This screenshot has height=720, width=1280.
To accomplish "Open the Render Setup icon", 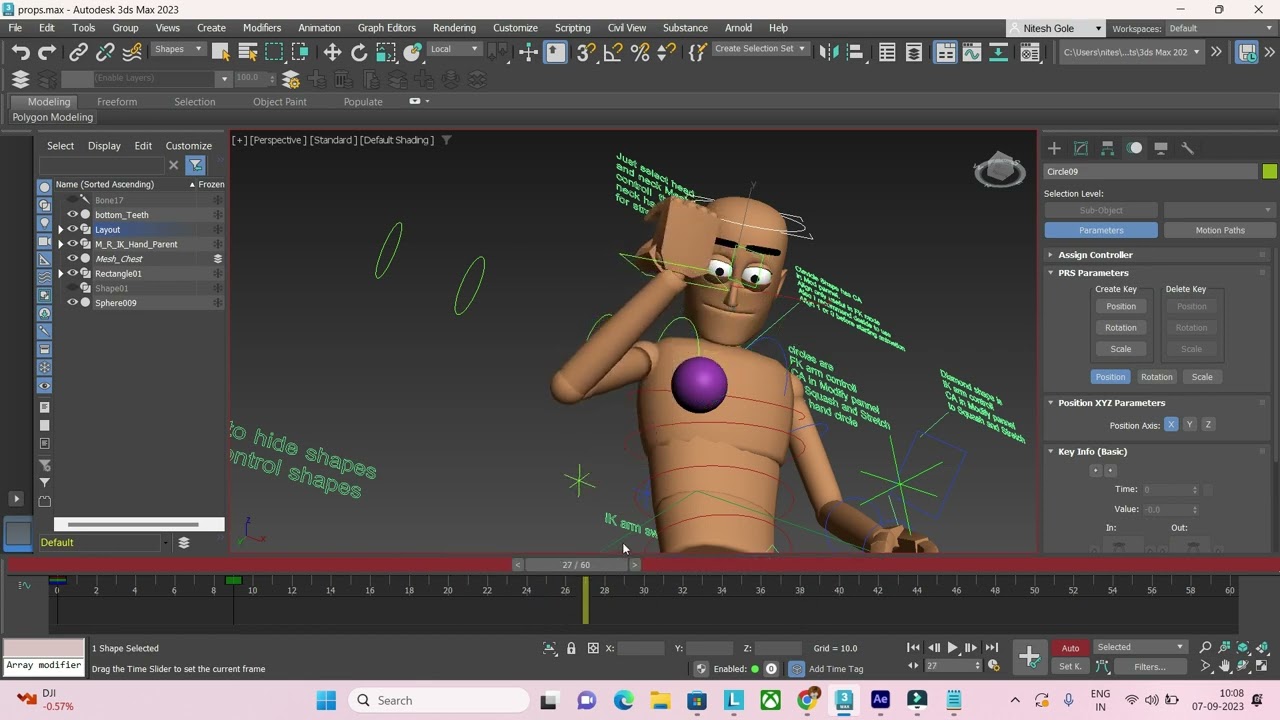I will pos(1030,53).
